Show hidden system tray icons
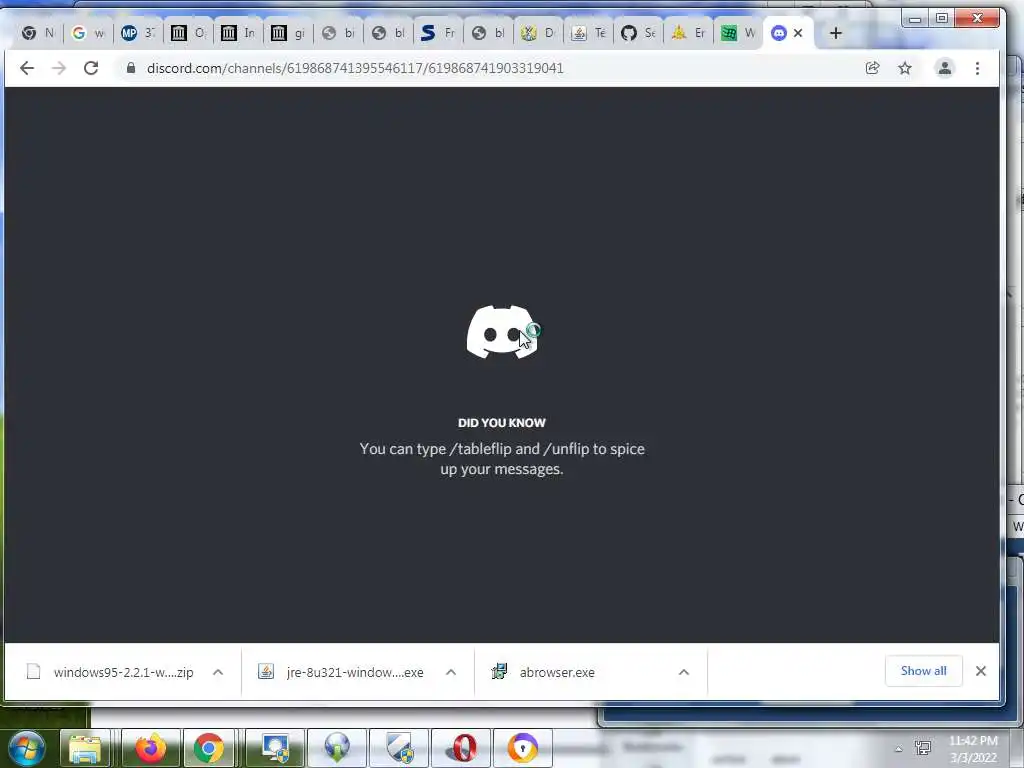Image resolution: width=1024 pixels, height=768 pixels. [899, 749]
